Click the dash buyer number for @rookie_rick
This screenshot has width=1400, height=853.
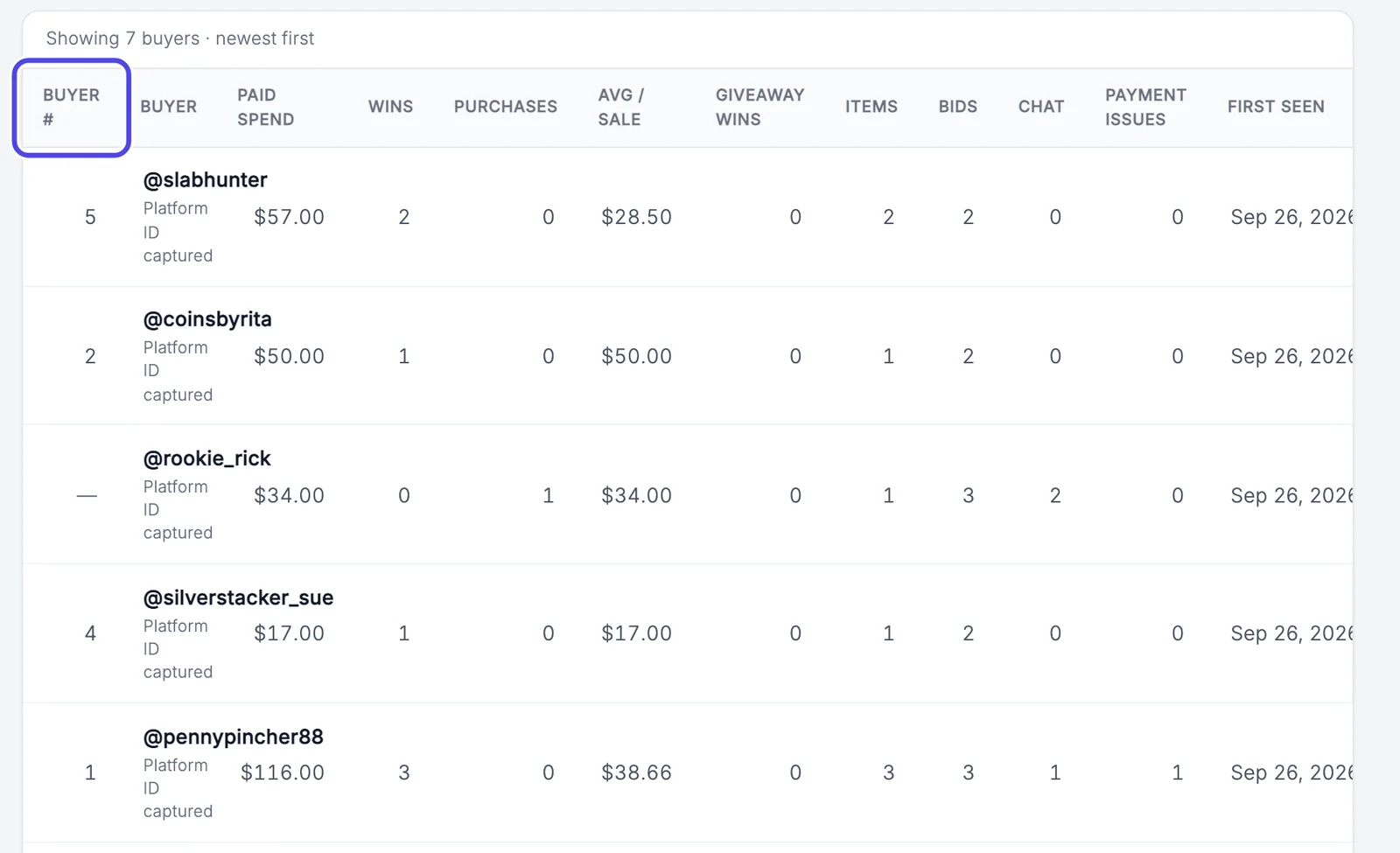click(x=87, y=495)
